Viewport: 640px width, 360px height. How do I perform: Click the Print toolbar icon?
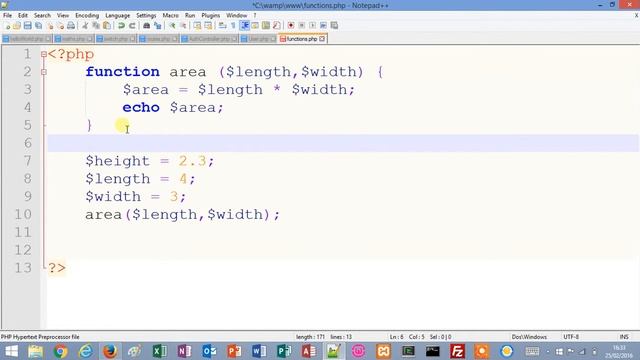point(71,26)
